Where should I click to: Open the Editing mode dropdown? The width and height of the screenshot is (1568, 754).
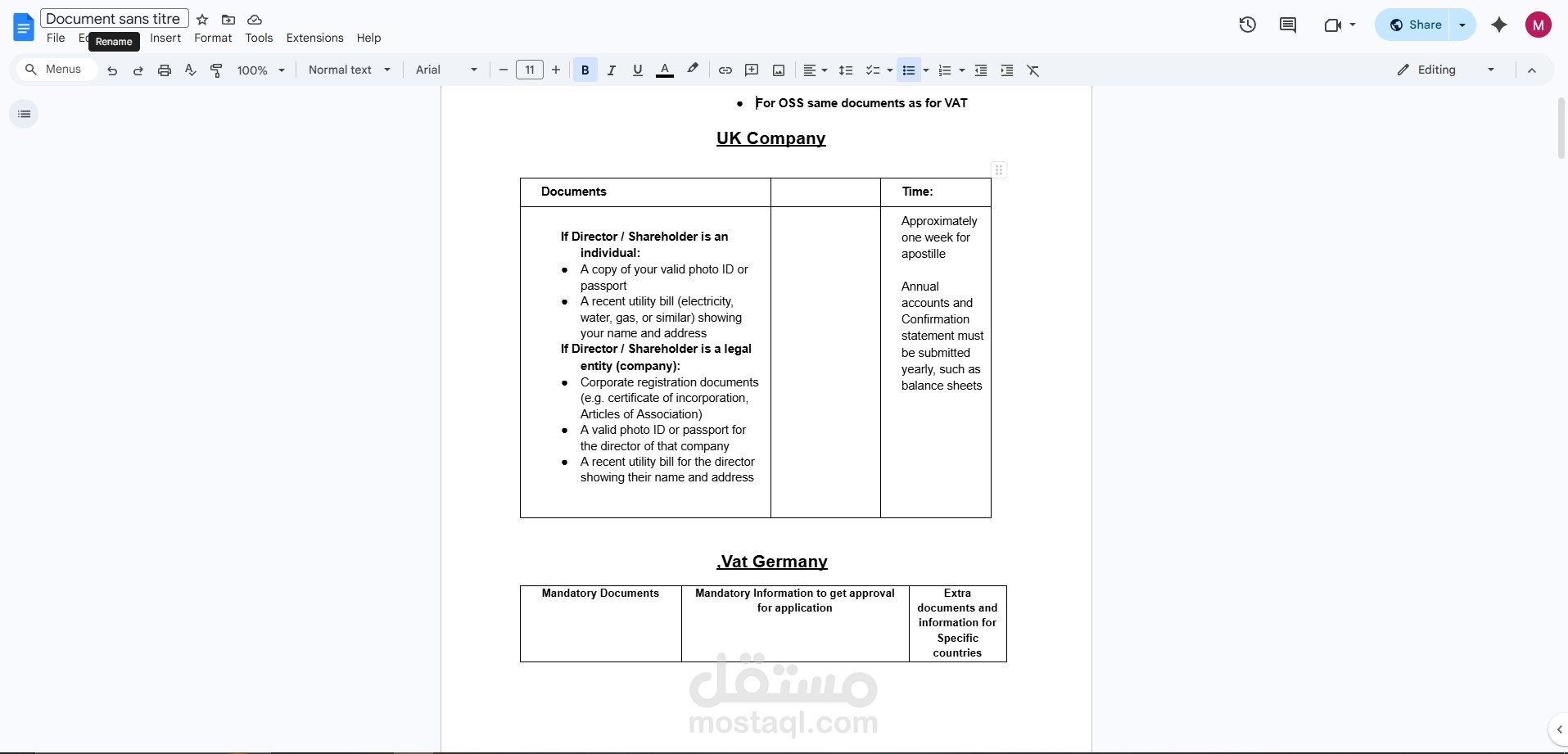(x=1446, y=70)
